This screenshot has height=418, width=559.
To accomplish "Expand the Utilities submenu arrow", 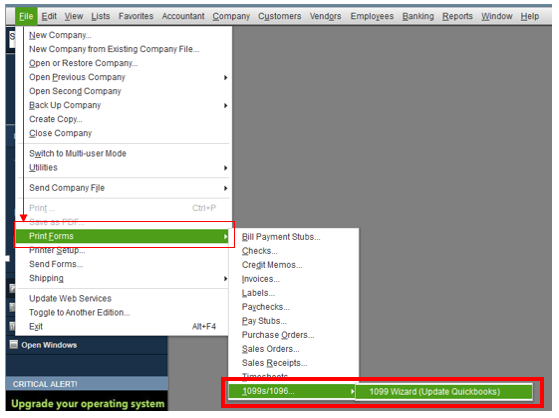I will click(x=225, y=168).
